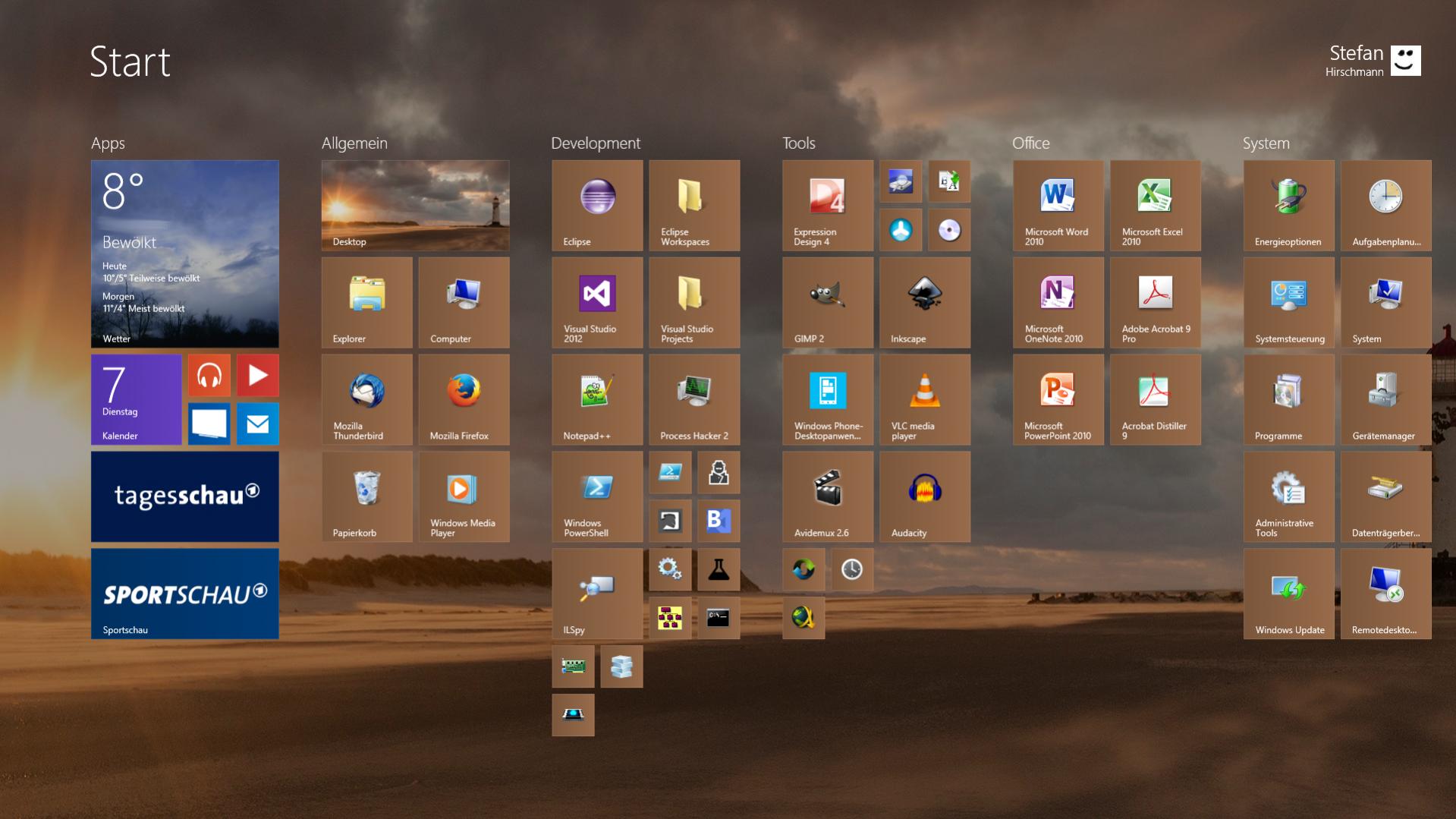1456x819 pixels.
Task: Open the Wetter weather tile
Action: tap(185, 254)
